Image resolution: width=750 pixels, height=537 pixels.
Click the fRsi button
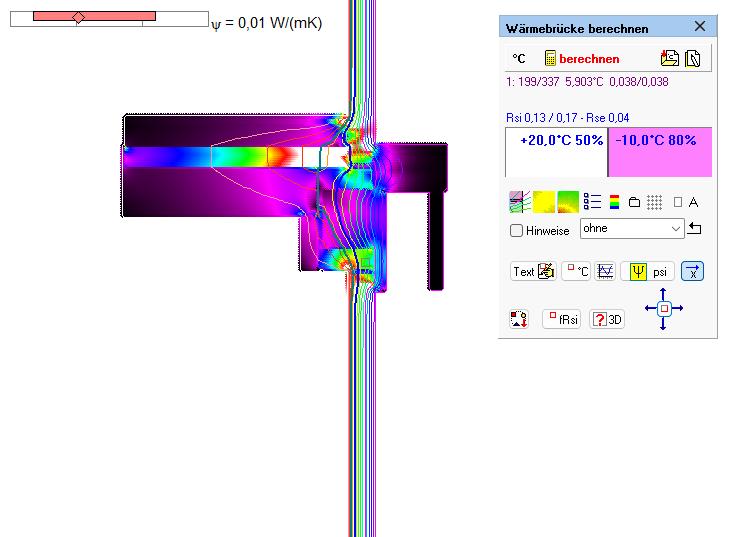click(x=562, y=319)
